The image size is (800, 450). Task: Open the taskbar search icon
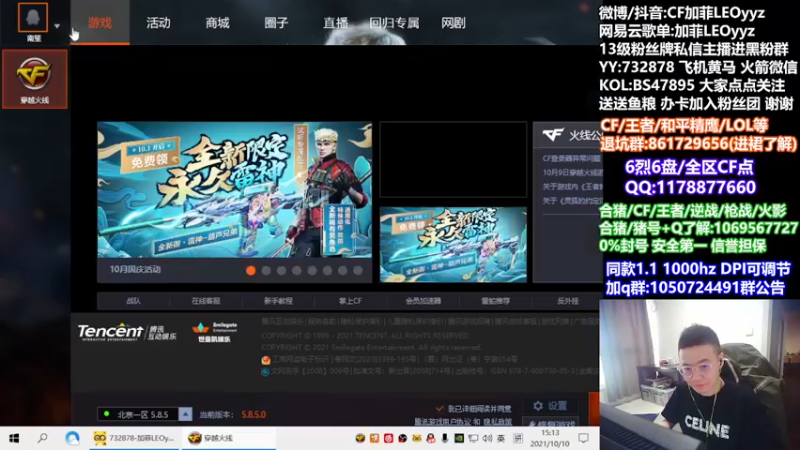coord(43,438)
